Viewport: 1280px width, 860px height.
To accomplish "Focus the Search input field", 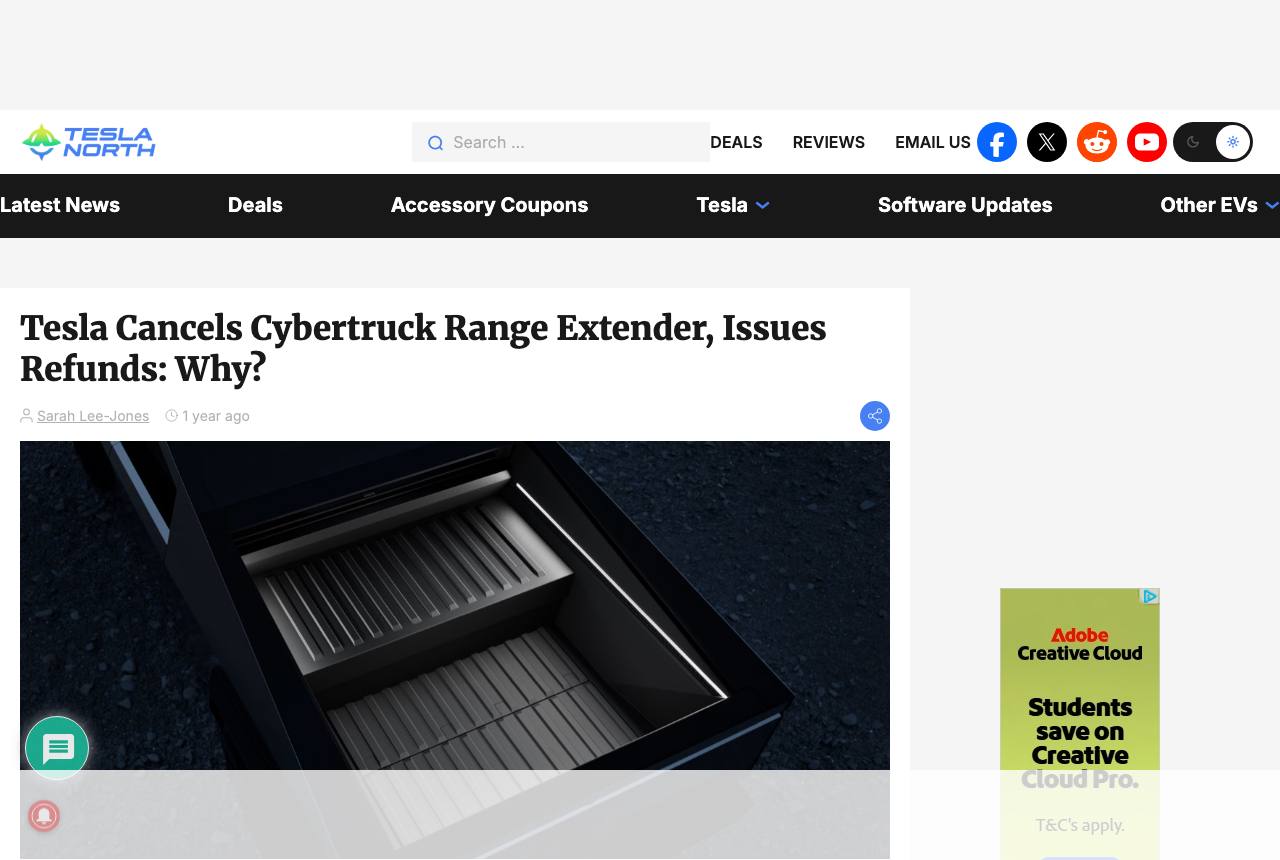I will [561, 142].
